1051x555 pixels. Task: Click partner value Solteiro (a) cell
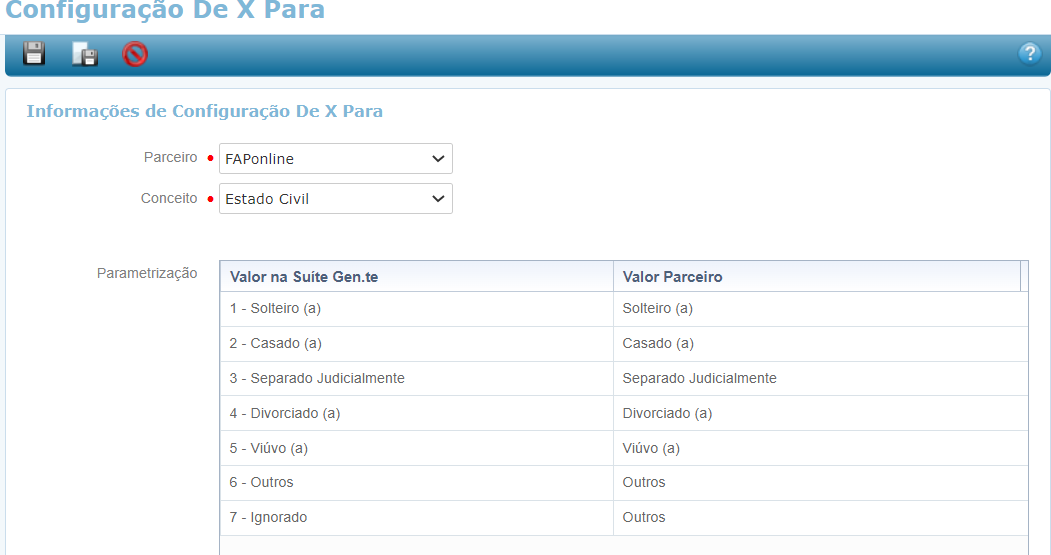[820, 309]
